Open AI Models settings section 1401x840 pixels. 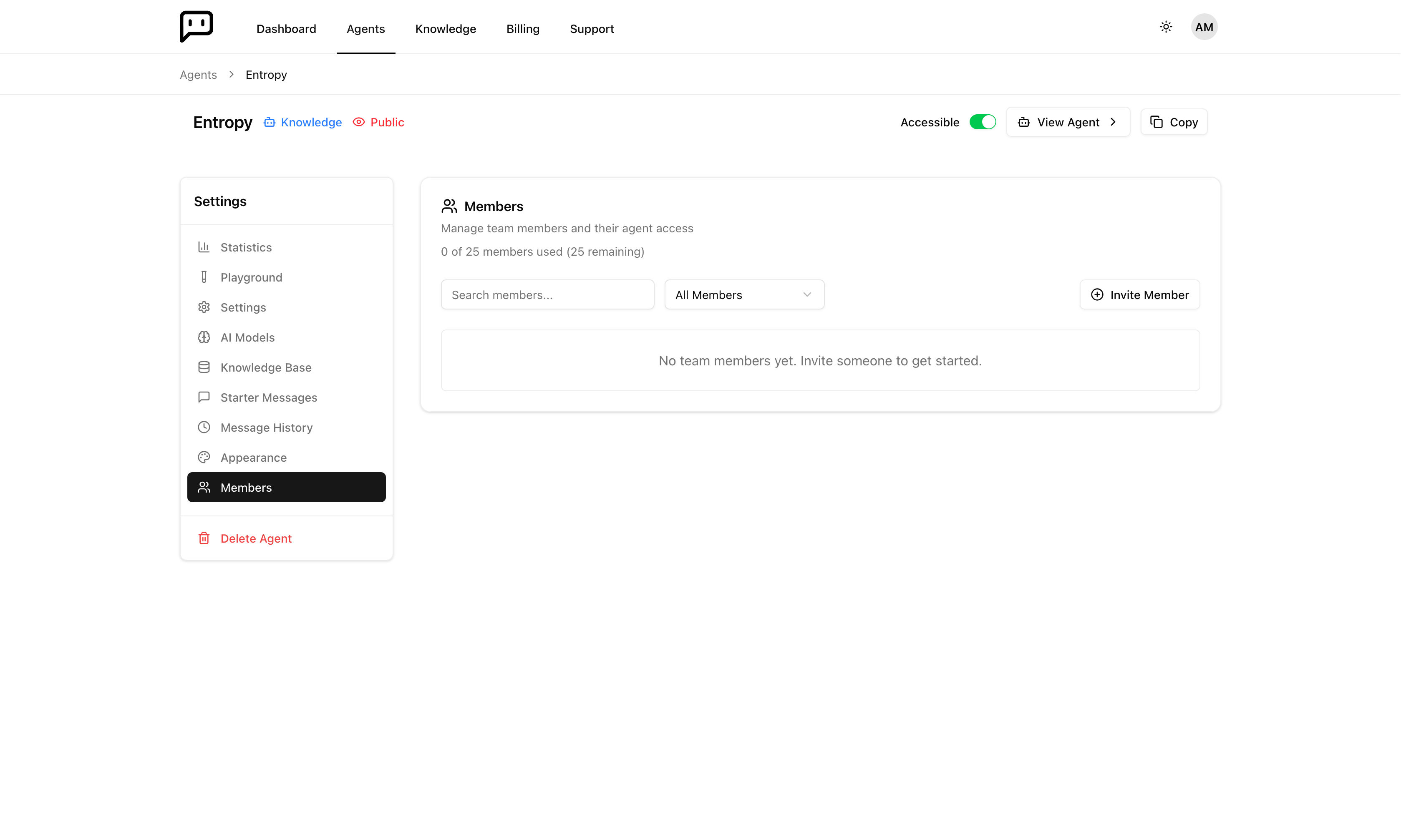coord(287,337)
